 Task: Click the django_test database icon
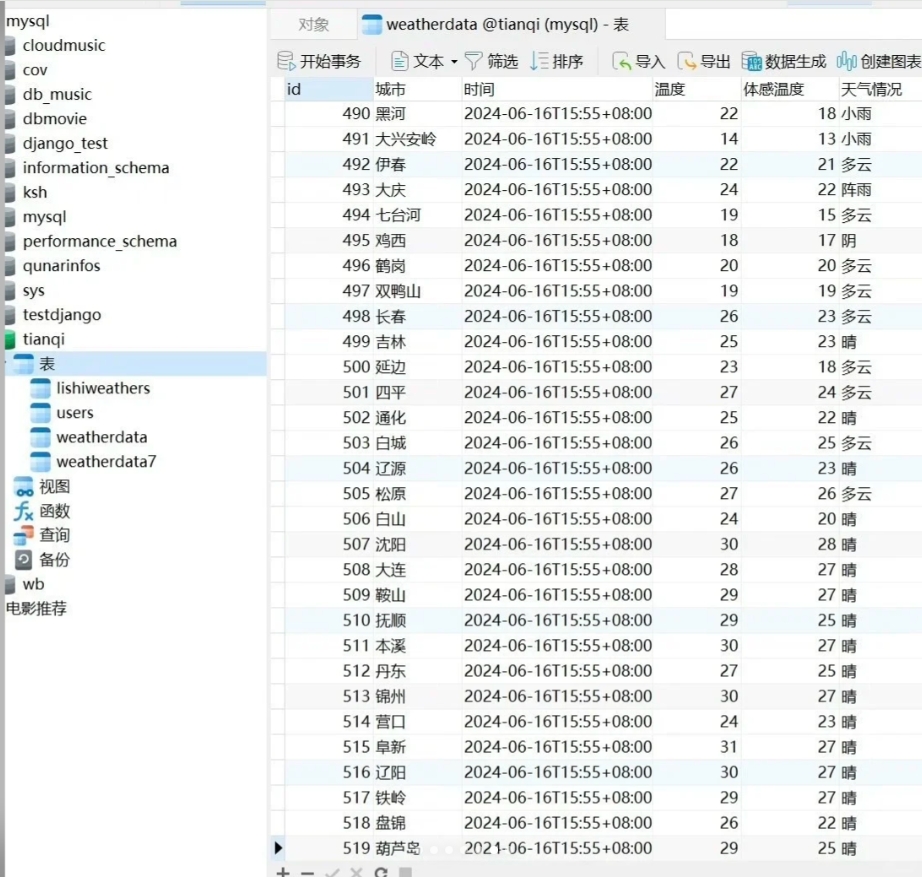point(9,144)
